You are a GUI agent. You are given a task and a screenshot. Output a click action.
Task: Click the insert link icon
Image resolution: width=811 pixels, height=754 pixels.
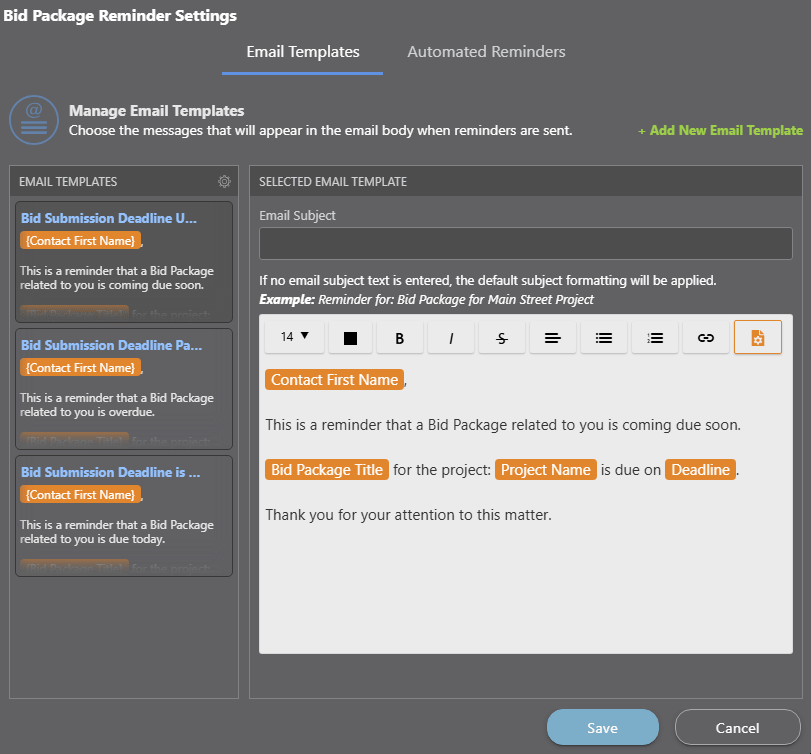(x=706, y=338)
